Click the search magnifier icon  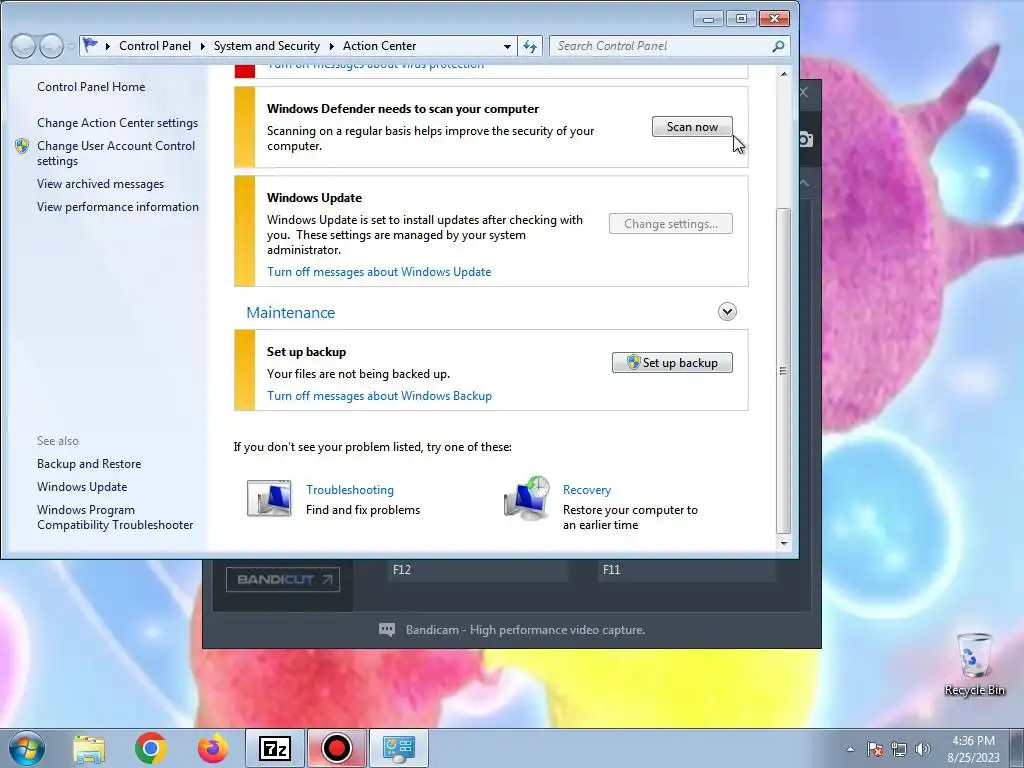pyautogui.click(x=778, y=46)
